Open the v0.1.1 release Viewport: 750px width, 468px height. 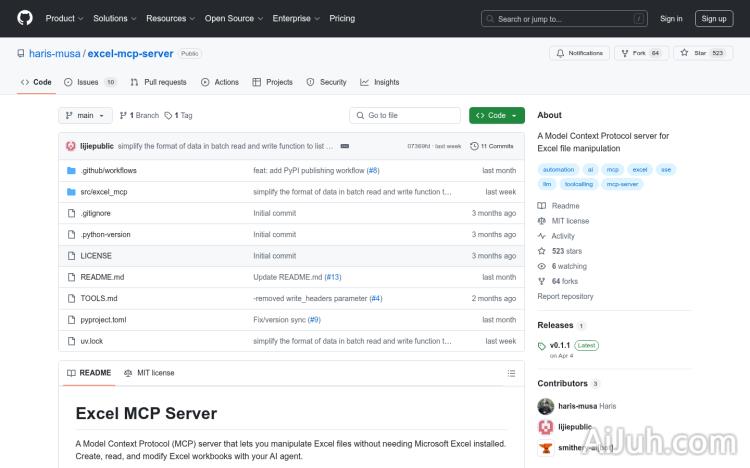click(560, 345)
